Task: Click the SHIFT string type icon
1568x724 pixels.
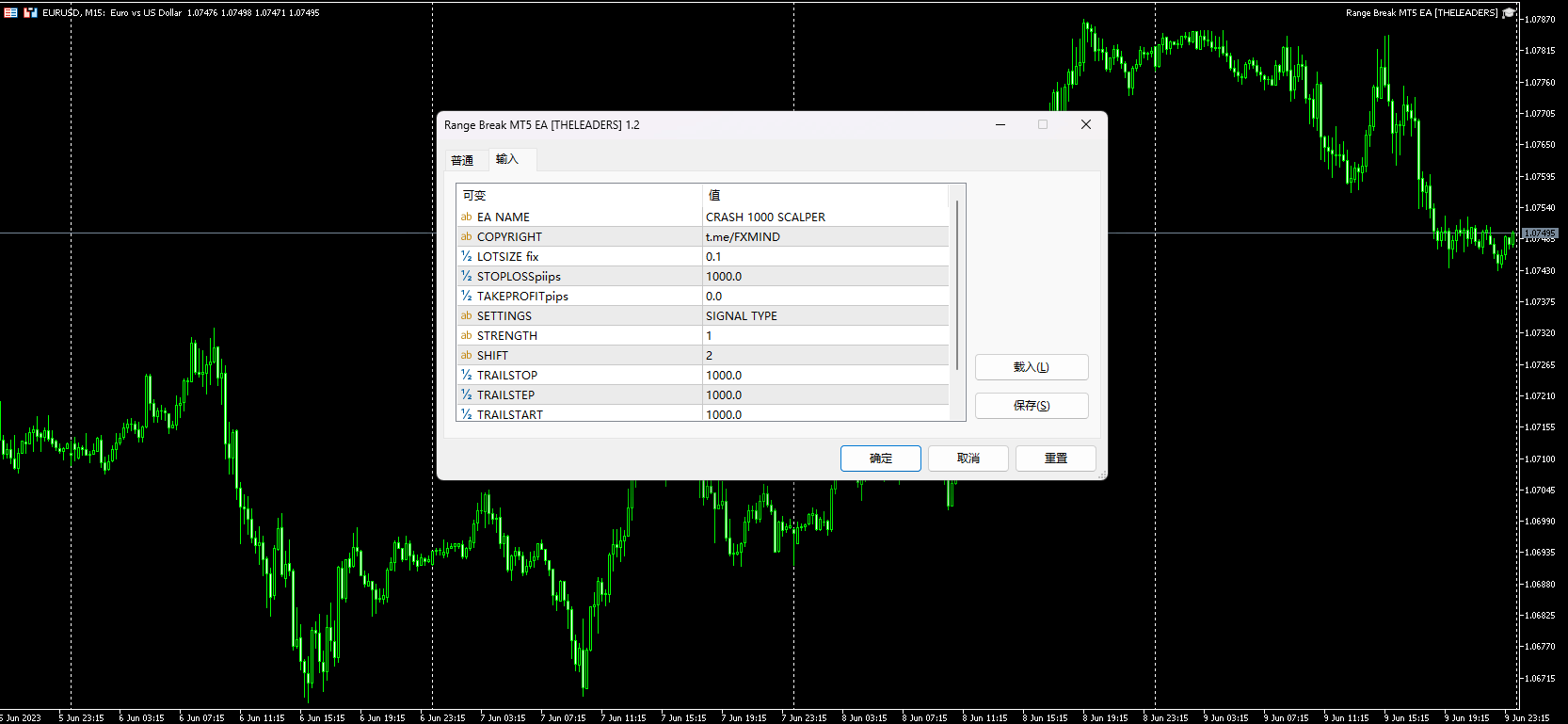Action: click(466, 356)
